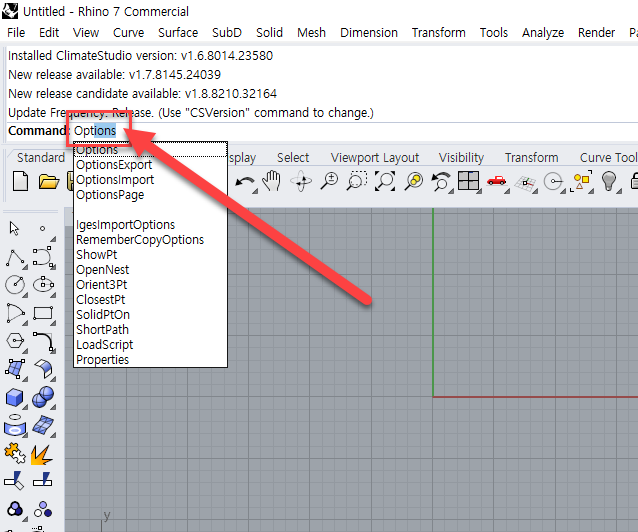Click the Select Objects shapes icon
This screenshot has height=532, width=638.
point(582,181)
